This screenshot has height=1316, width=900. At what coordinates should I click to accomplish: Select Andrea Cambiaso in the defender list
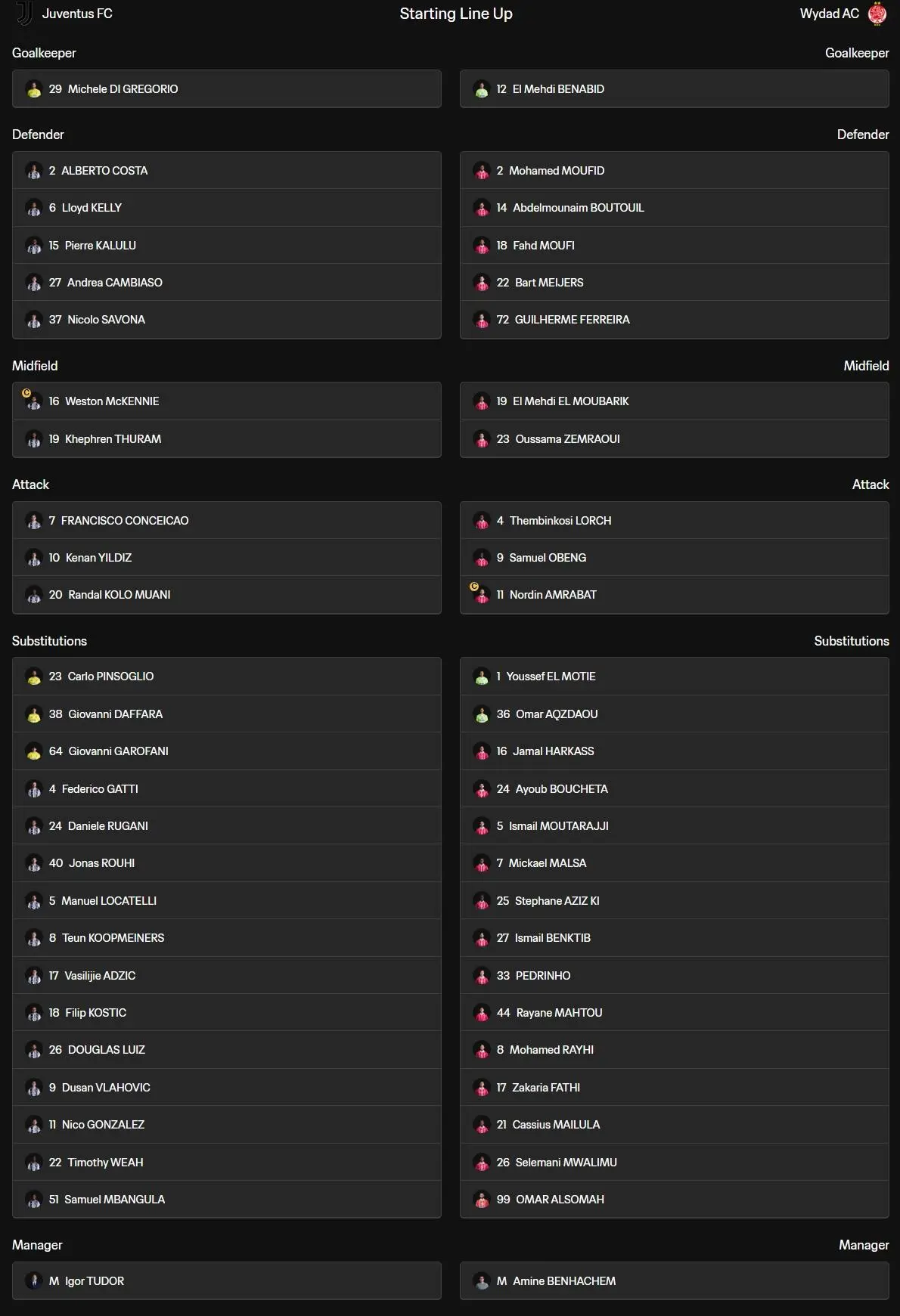click(227, 283)
